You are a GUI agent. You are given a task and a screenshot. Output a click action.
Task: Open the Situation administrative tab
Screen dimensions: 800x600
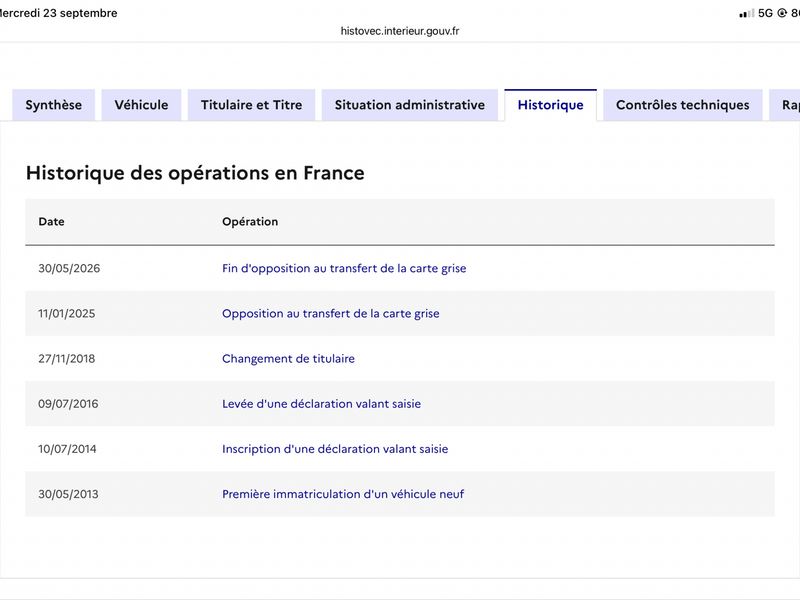(x=410, y=105)
